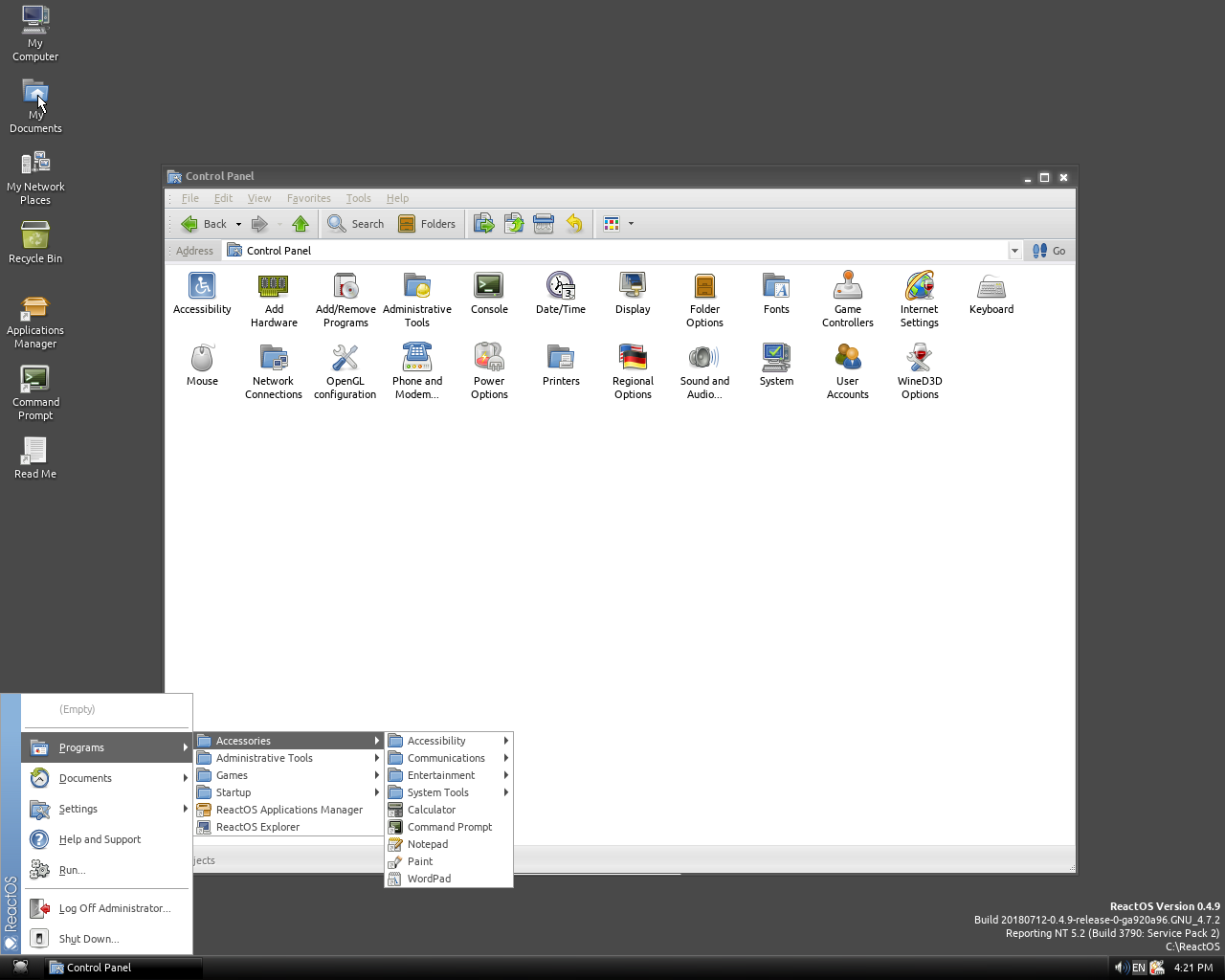
Task: Click the Up one level toolbar arrow
Action: (x=301, y=224)
